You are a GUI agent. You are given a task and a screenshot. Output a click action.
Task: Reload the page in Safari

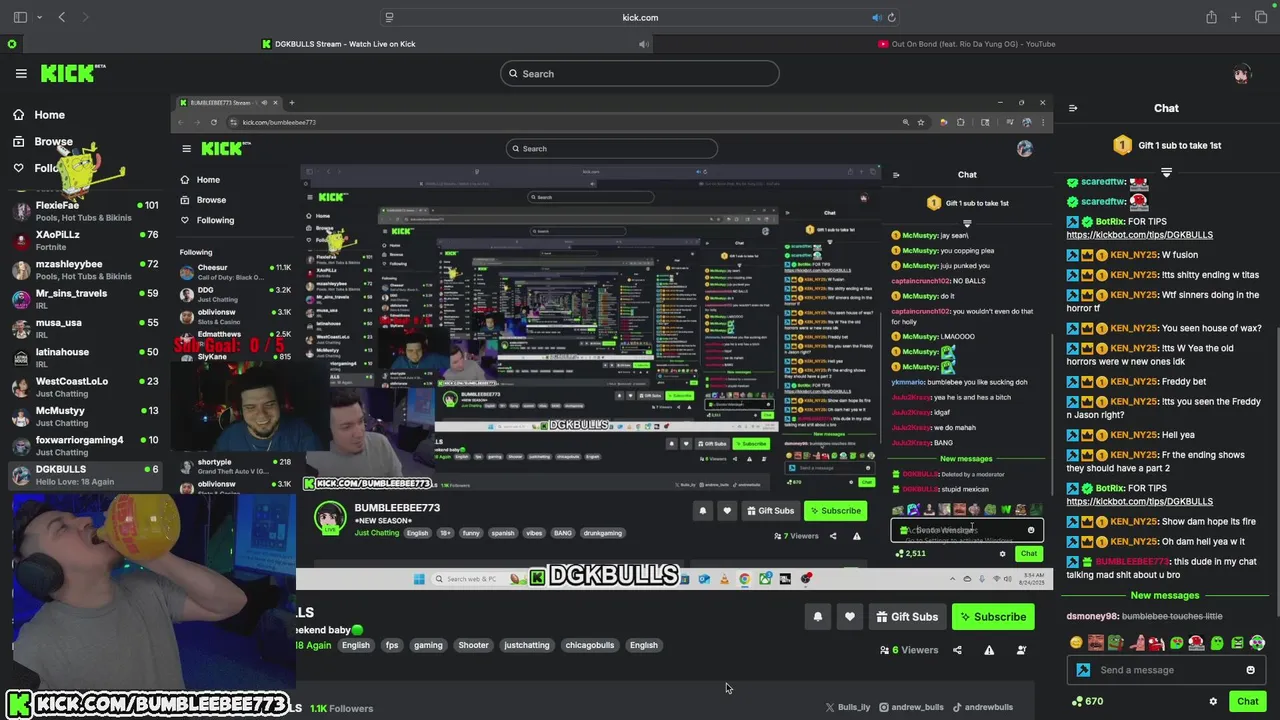891,17
